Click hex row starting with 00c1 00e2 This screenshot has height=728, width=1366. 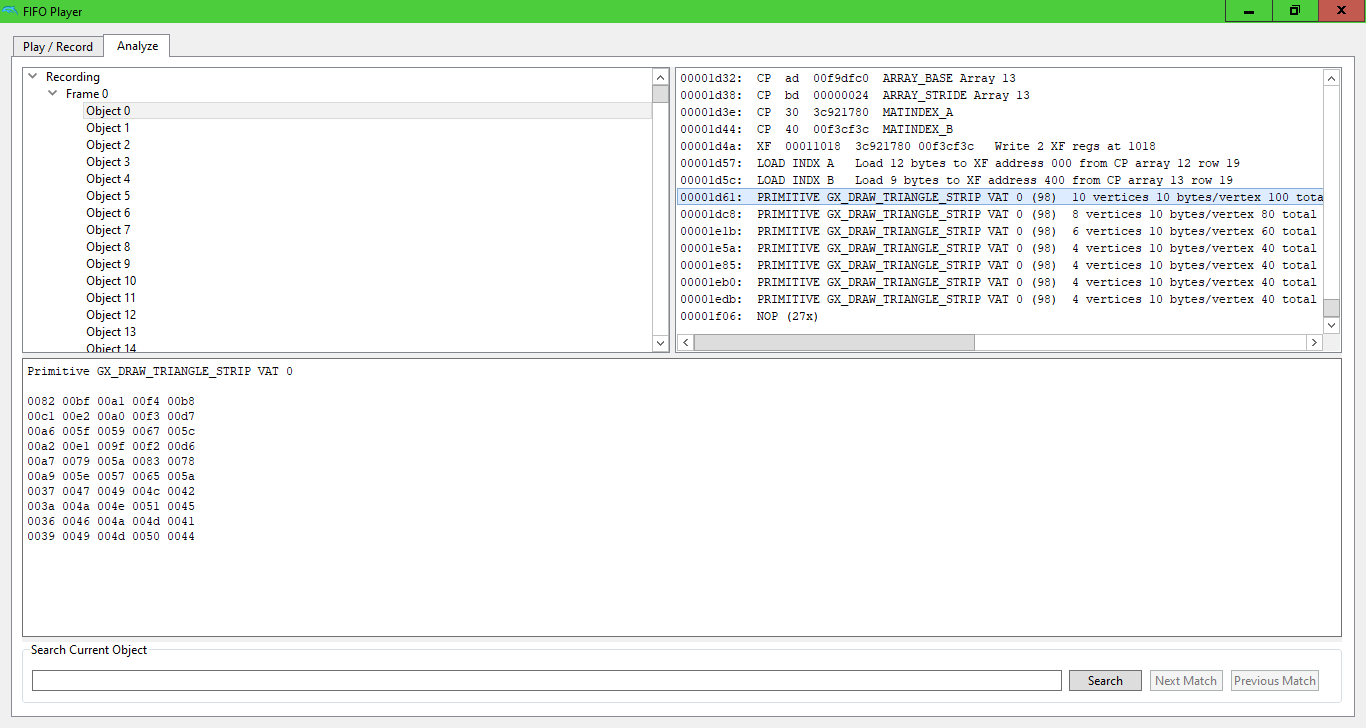111,416
